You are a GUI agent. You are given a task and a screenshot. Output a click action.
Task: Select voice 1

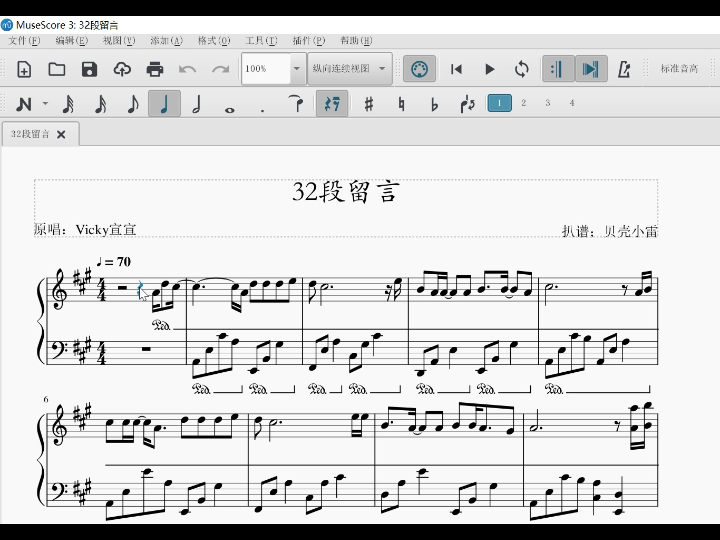(x=500, y=103)
